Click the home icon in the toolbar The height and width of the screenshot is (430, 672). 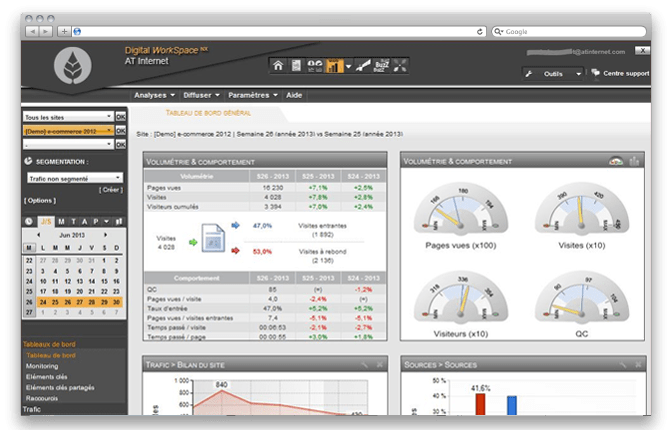pyautogui.click(x=279, y=66)
